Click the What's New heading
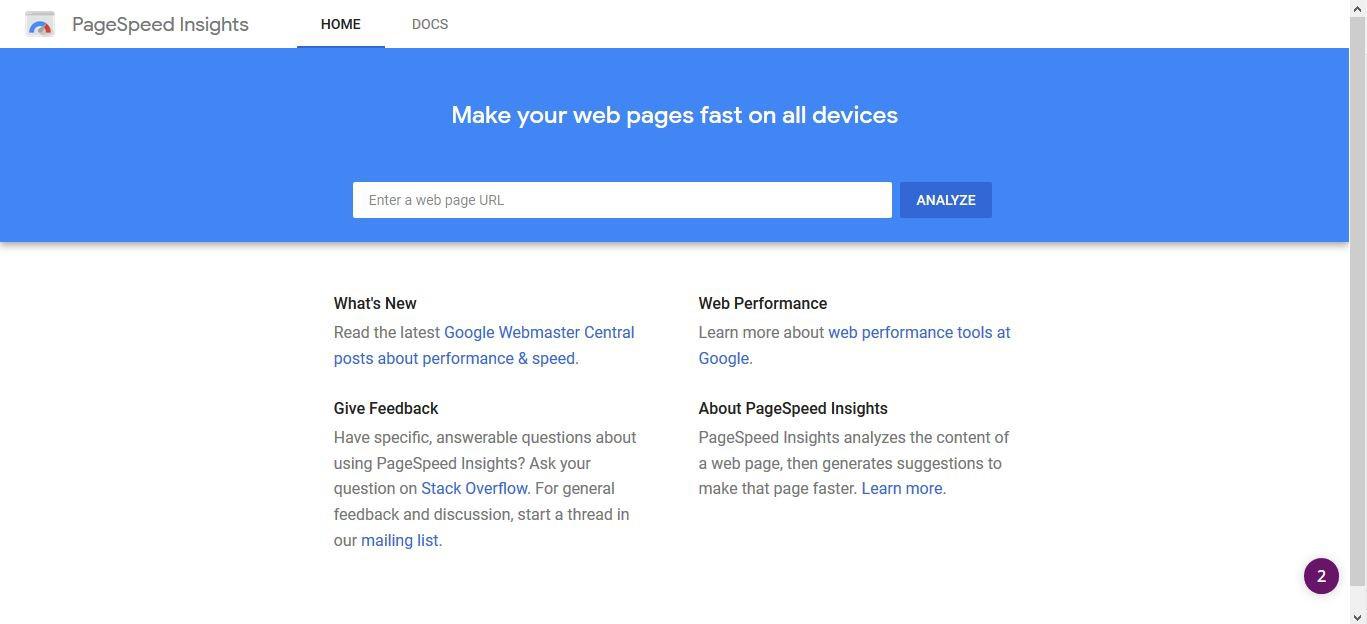 [375, 303]
